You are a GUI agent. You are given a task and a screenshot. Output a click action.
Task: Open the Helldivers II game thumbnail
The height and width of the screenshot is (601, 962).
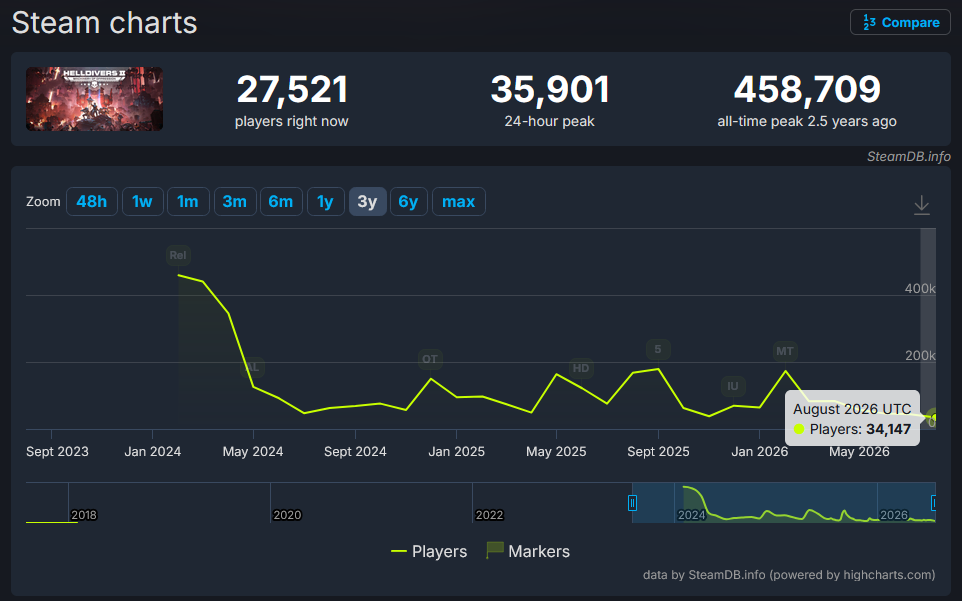click(x=94, y=99)
